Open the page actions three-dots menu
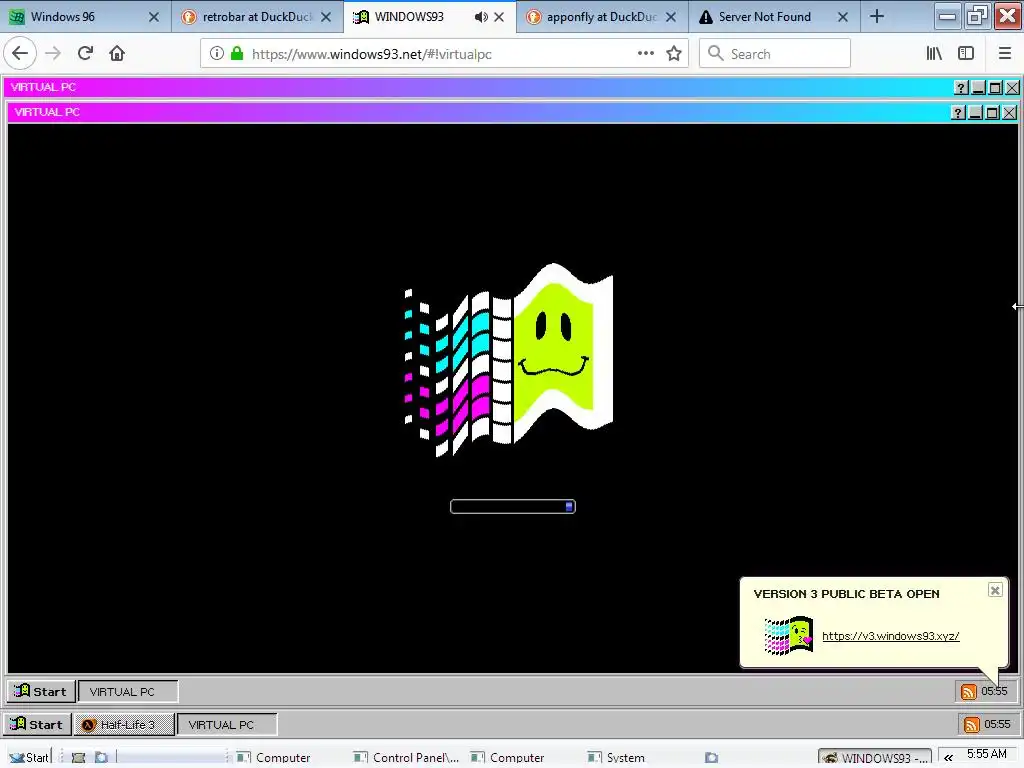 tap(646, 54)
